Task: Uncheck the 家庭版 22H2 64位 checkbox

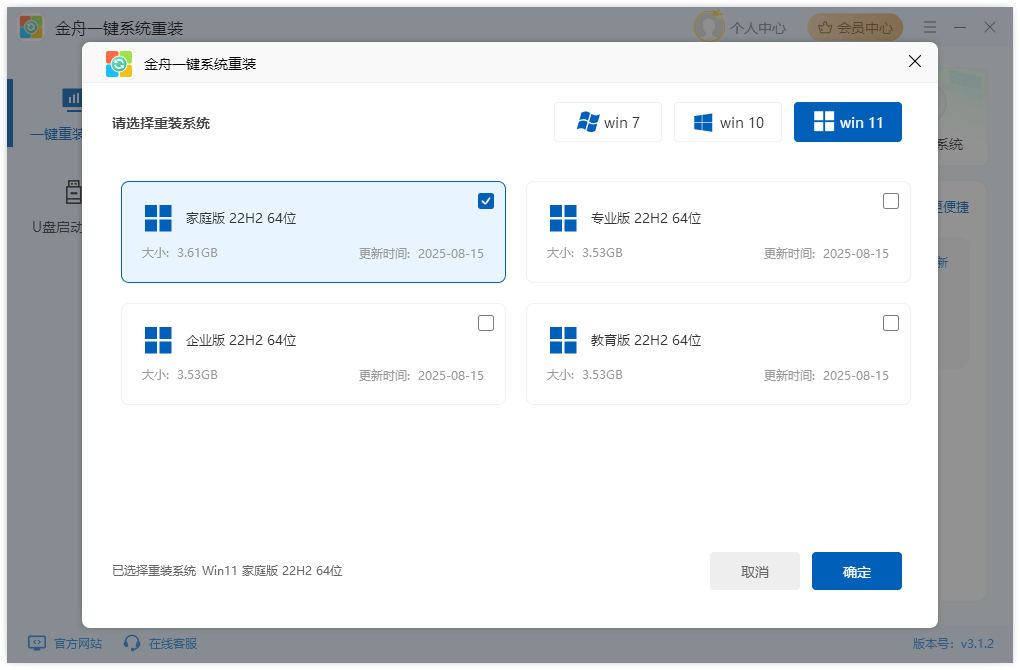Action: tap(486, 201)
